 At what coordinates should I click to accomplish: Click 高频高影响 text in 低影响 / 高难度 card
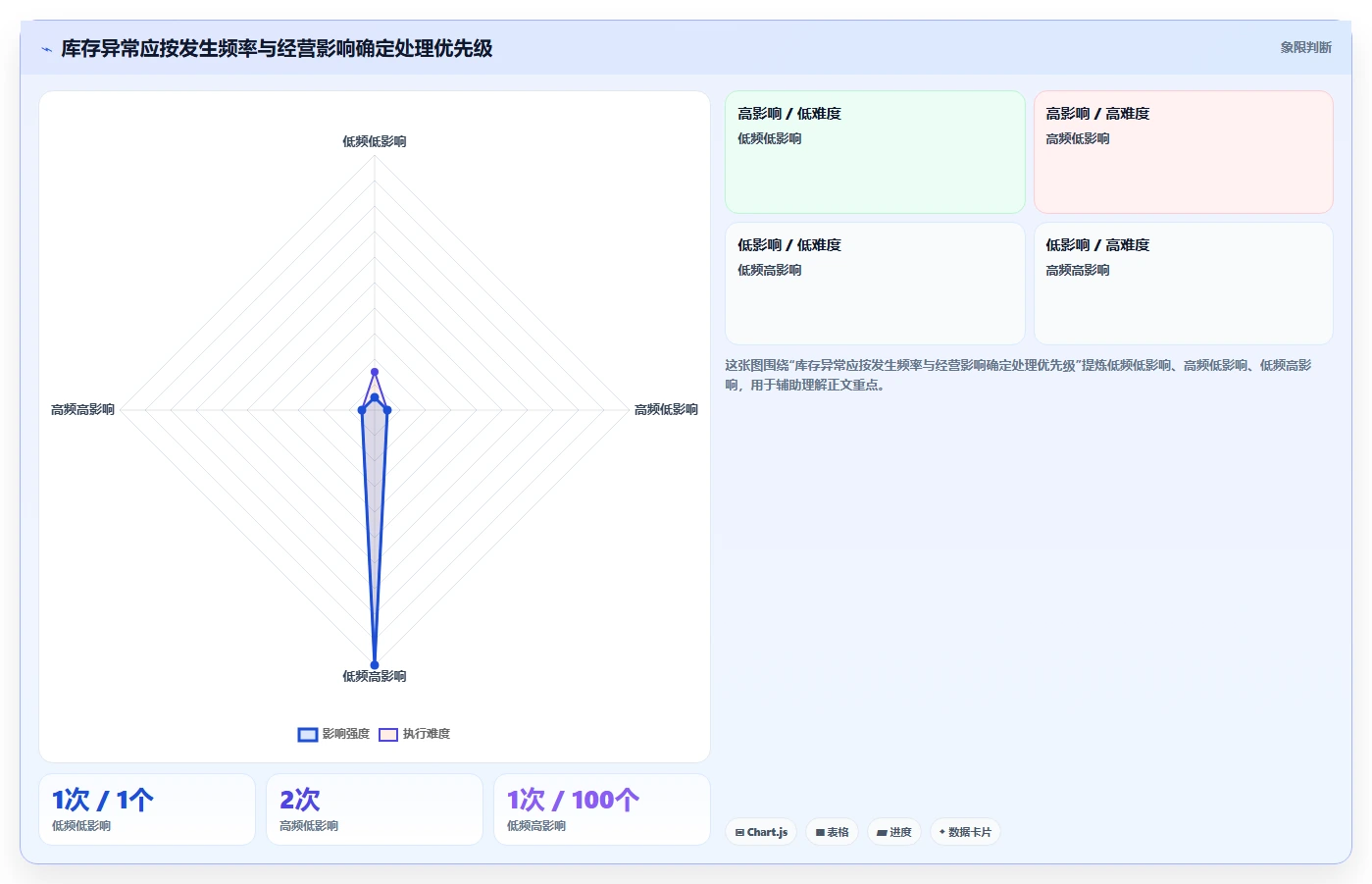[1078, 270]
